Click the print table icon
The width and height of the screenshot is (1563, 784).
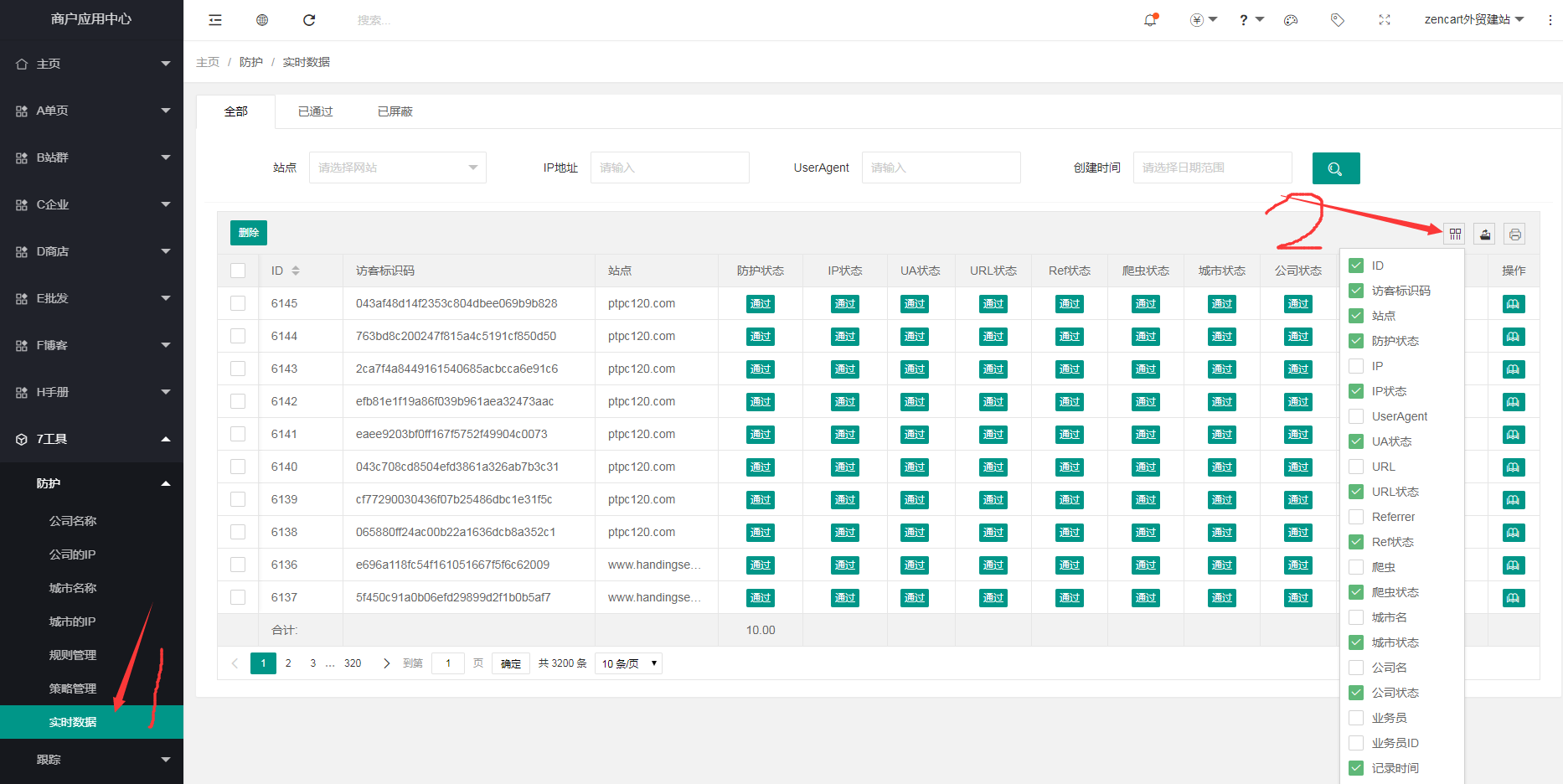1514,235
